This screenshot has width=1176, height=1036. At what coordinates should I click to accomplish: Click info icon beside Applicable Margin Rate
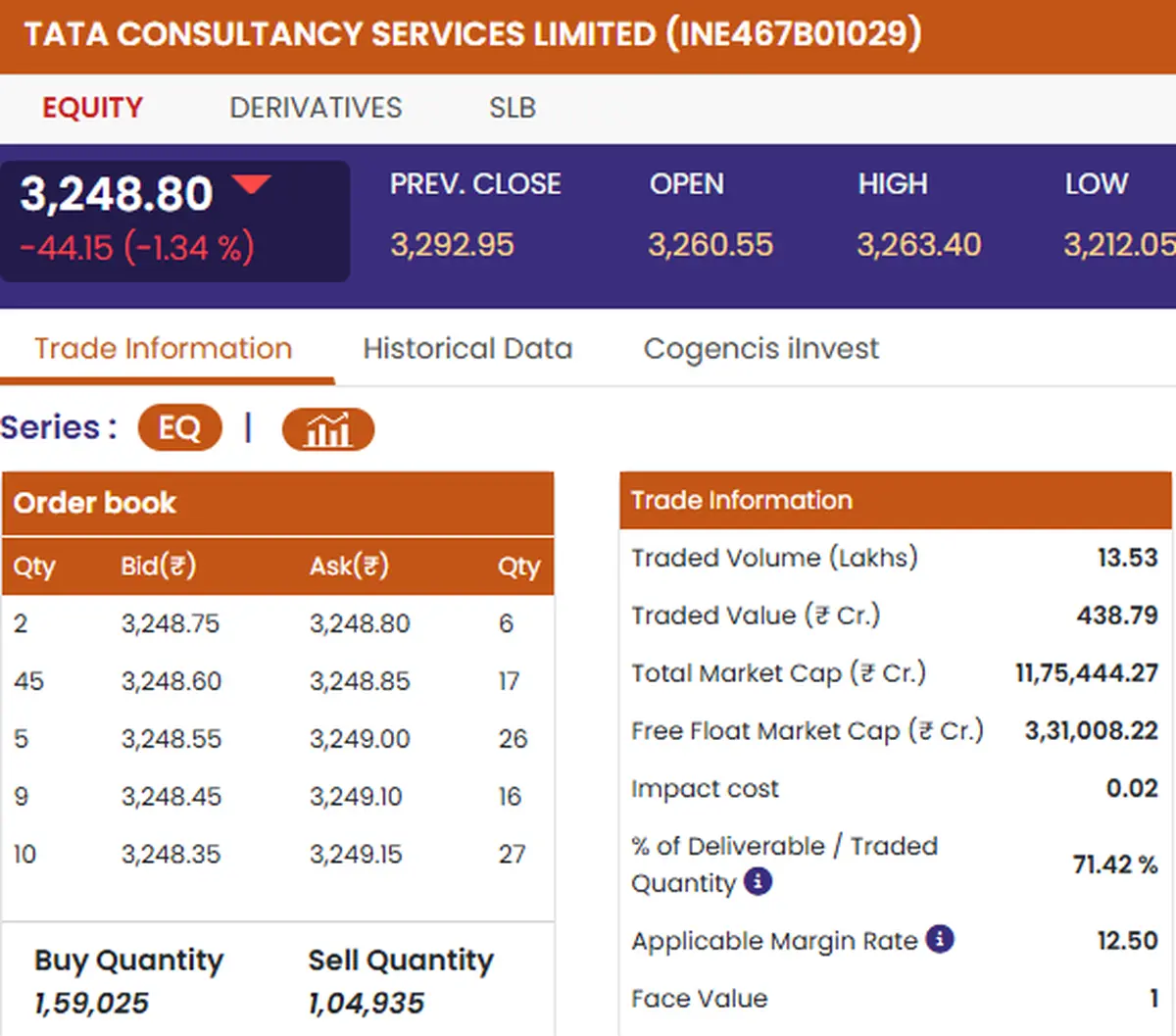coord(940,939)
